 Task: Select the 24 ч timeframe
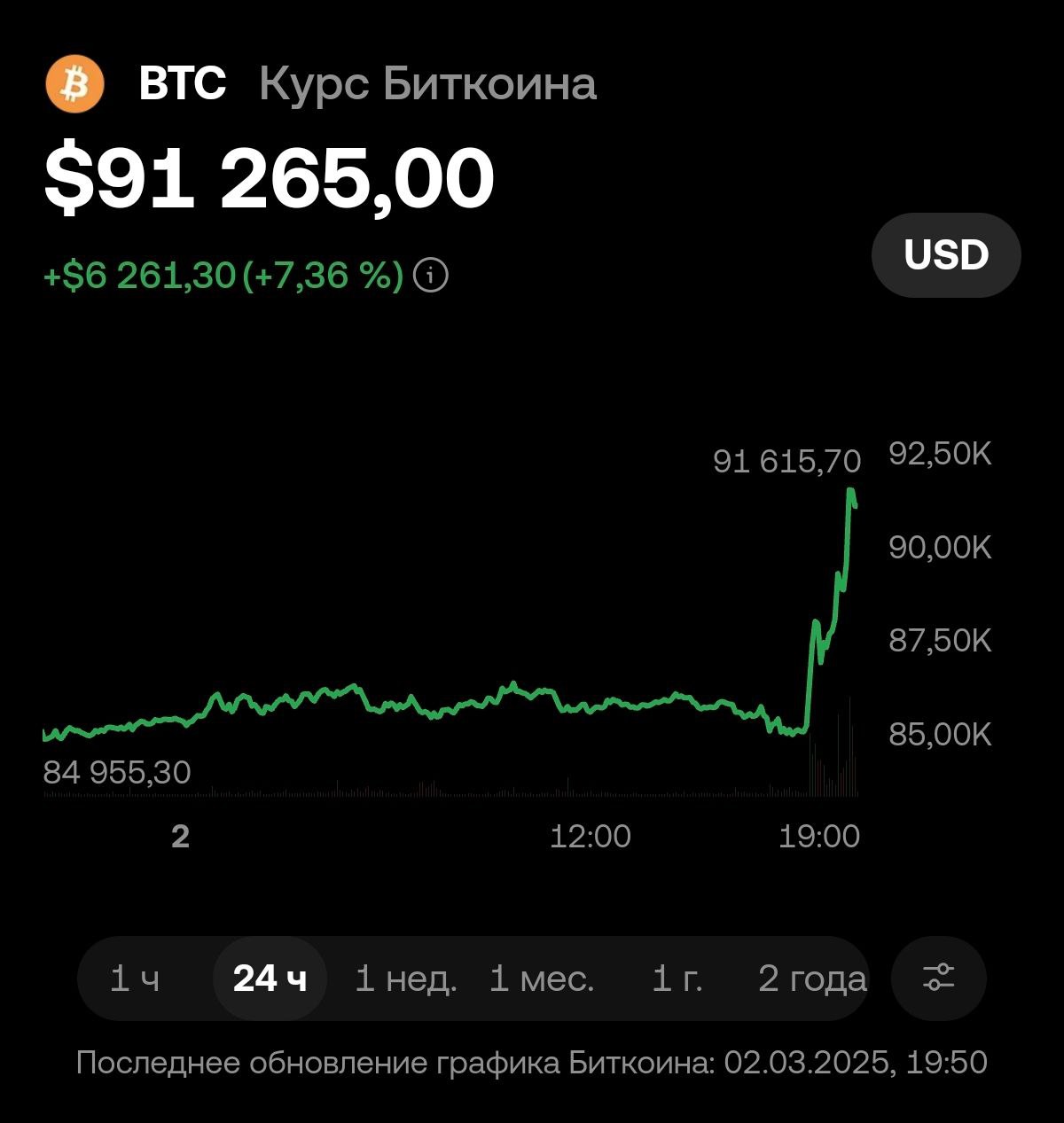(270, 979)
